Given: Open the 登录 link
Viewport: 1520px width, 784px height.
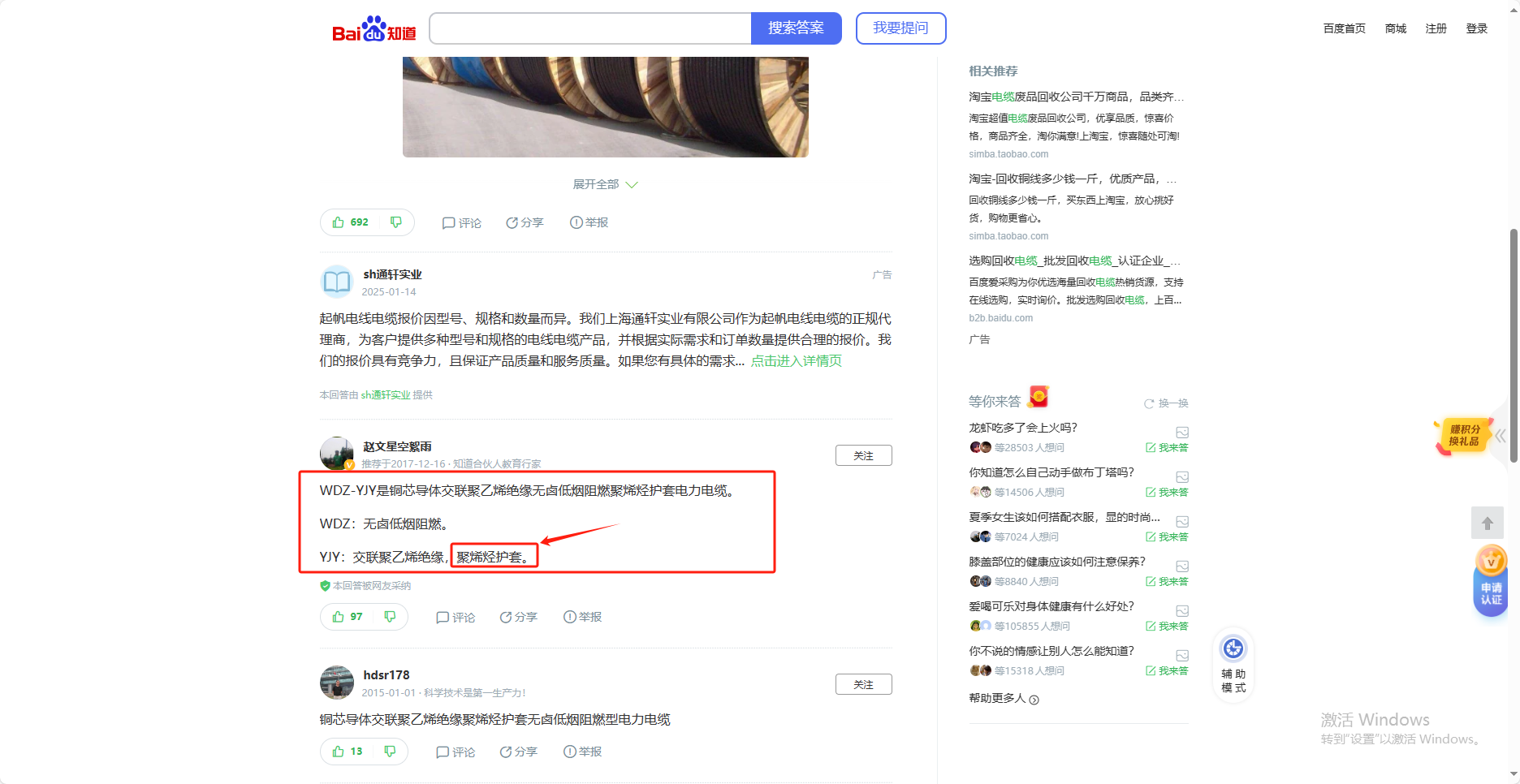Looking at the screenshot, I should point(1477,28).
